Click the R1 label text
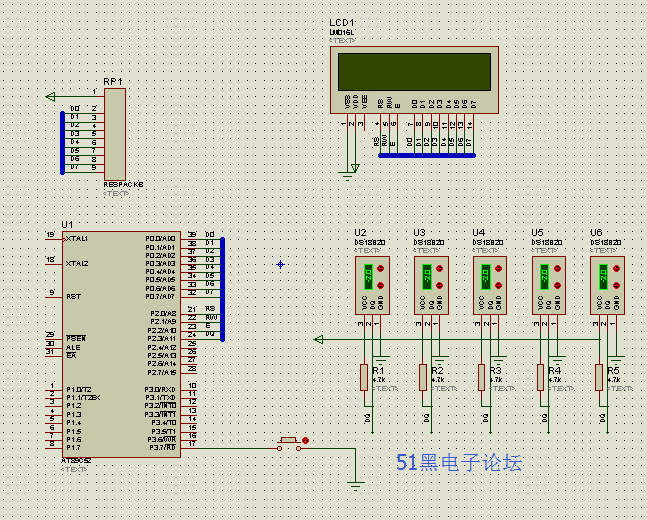 378,371
